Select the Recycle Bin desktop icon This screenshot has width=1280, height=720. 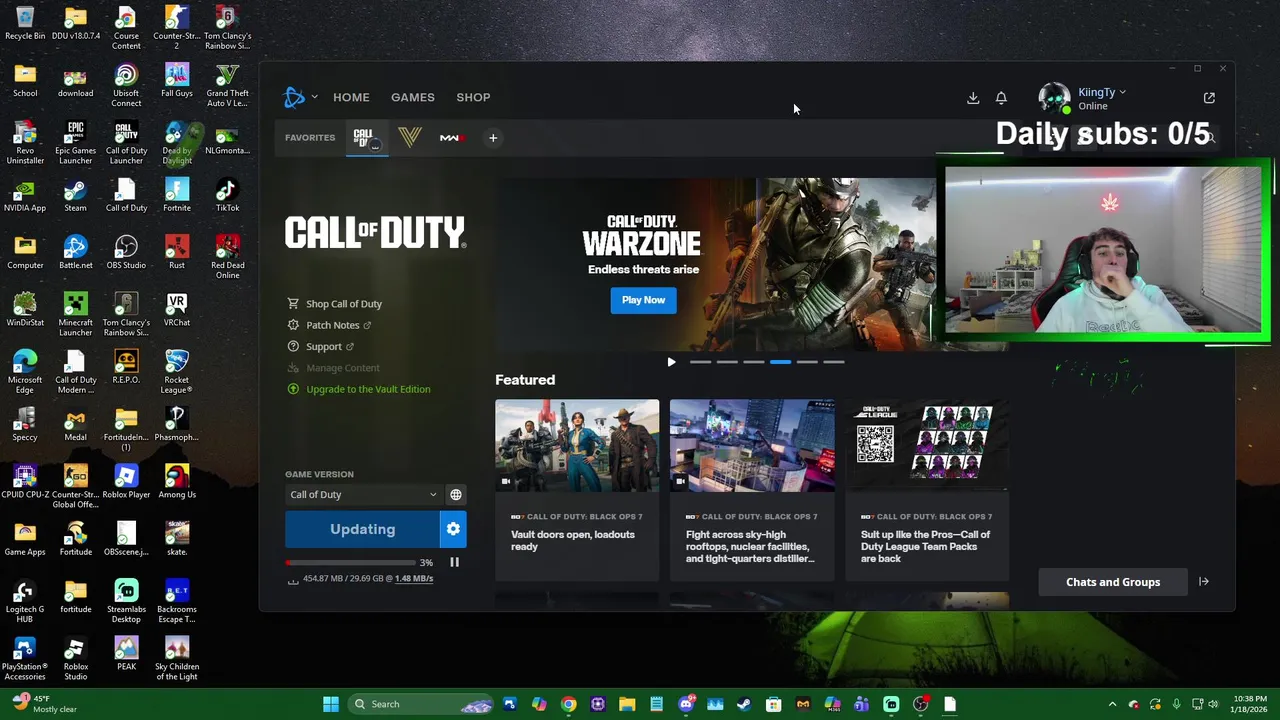point(25,24)
